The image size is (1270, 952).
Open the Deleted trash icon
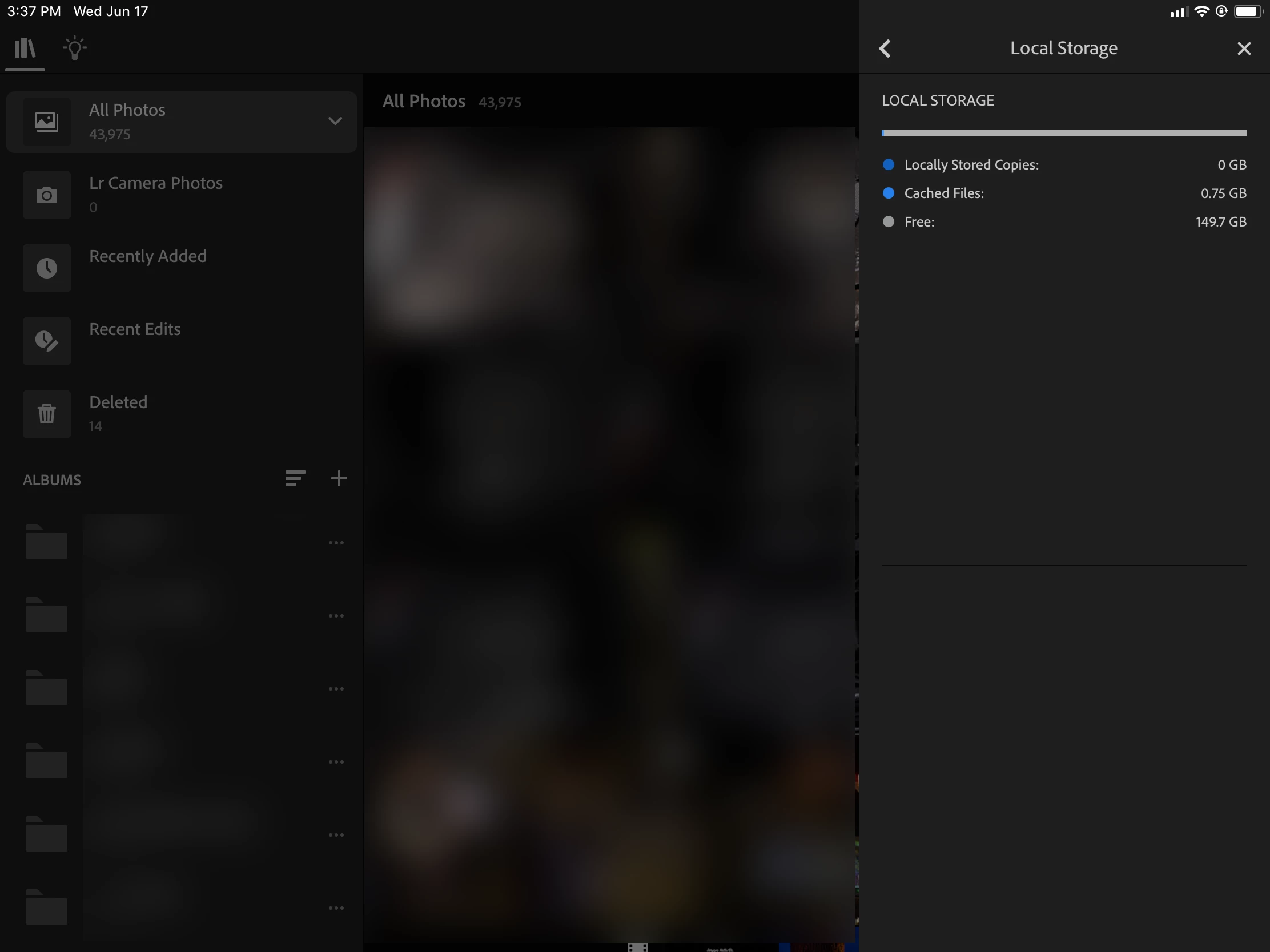pyautogui.click(x=46, y=414)
